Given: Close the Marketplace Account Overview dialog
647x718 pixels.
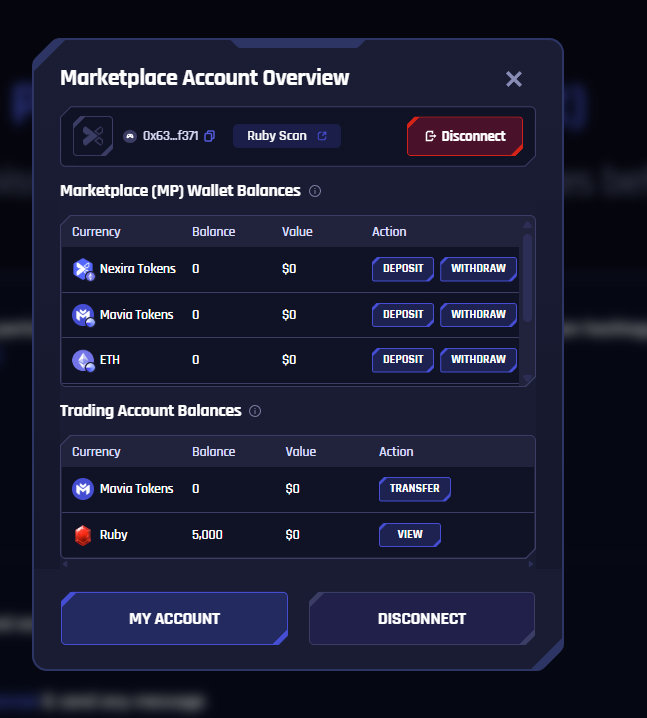Looking at the screenshot, I should (x=514, y=79).
